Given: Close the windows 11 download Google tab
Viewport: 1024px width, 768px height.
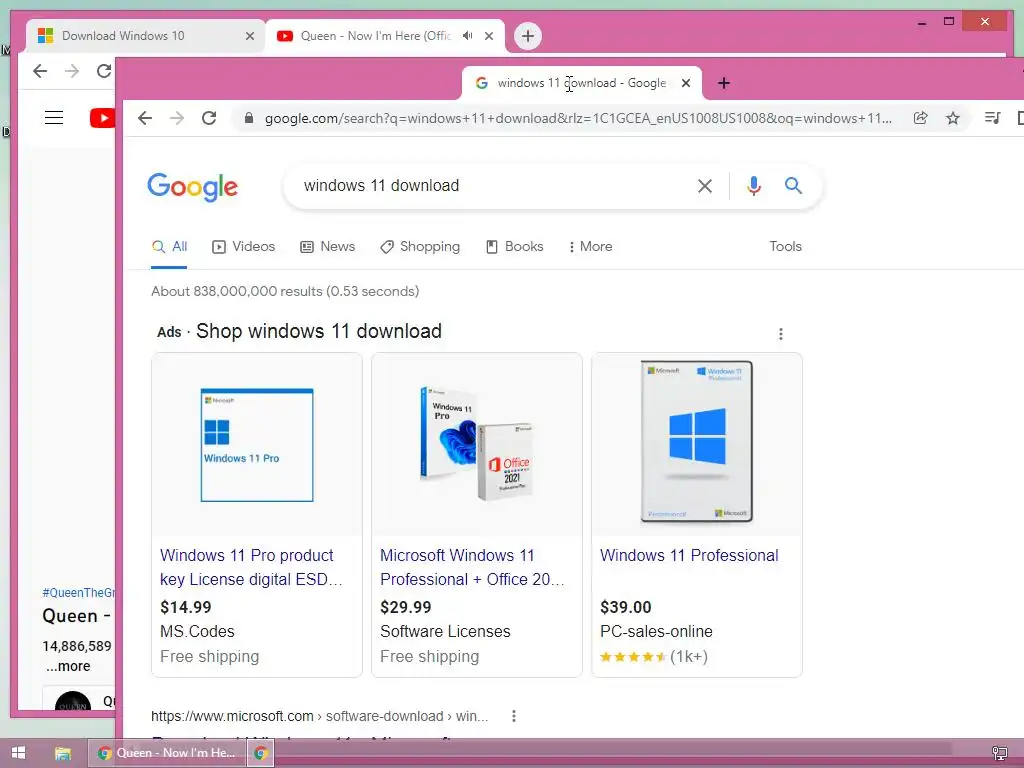Looking at the screenshot, I should [x=686, y=83].
